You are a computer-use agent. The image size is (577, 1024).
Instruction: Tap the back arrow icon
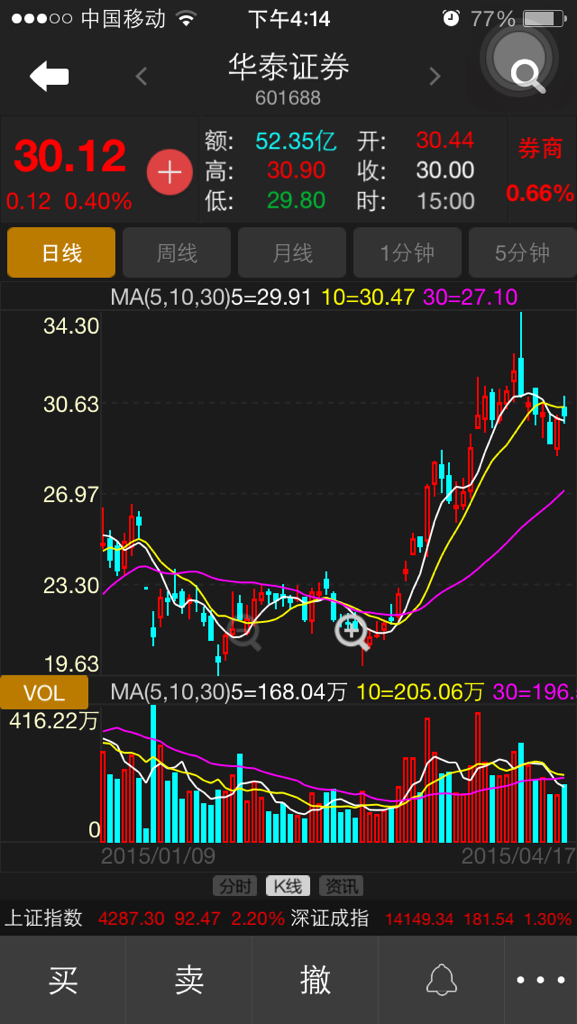(50, 77)
